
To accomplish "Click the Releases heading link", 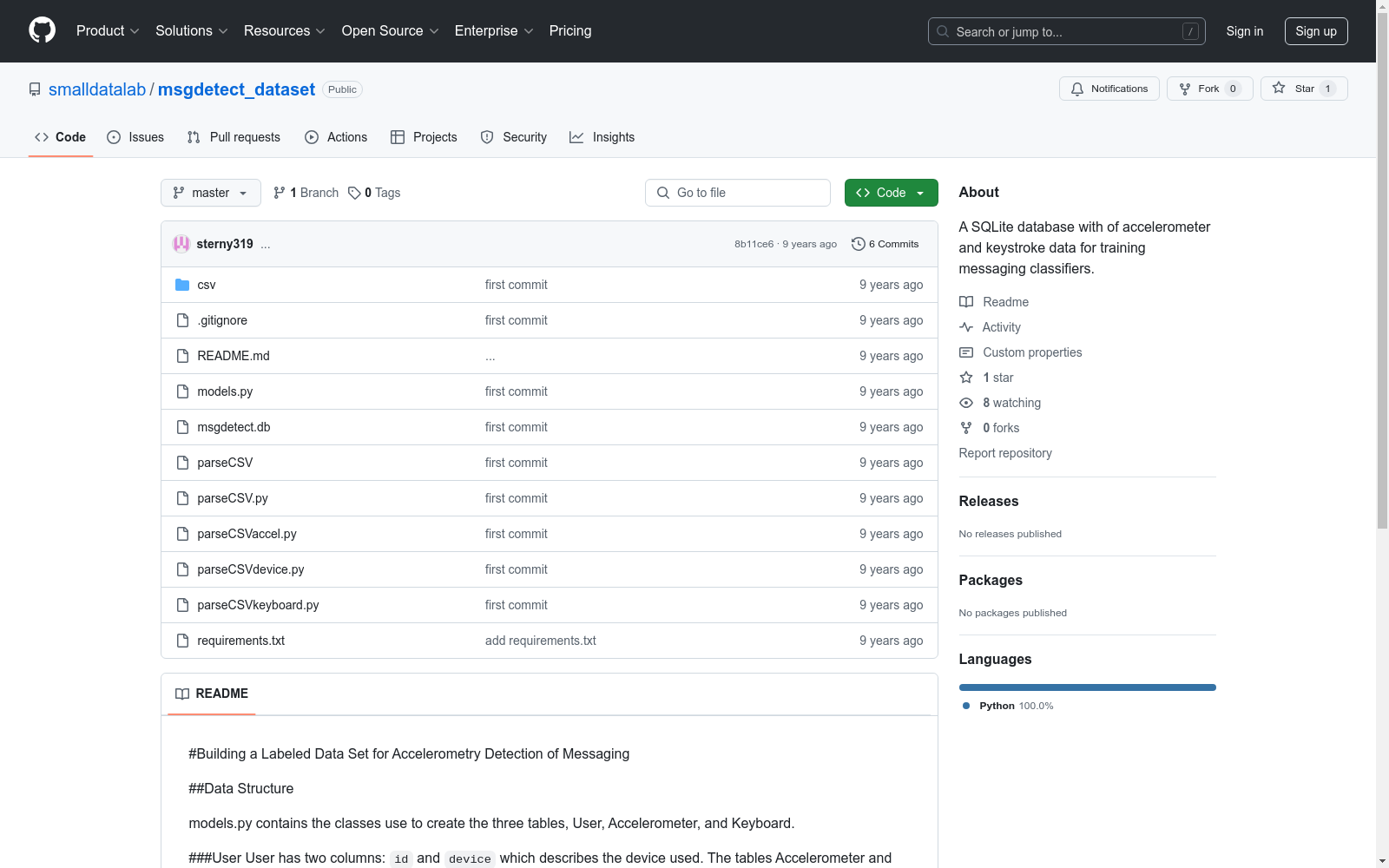I will tap(989, 501).
